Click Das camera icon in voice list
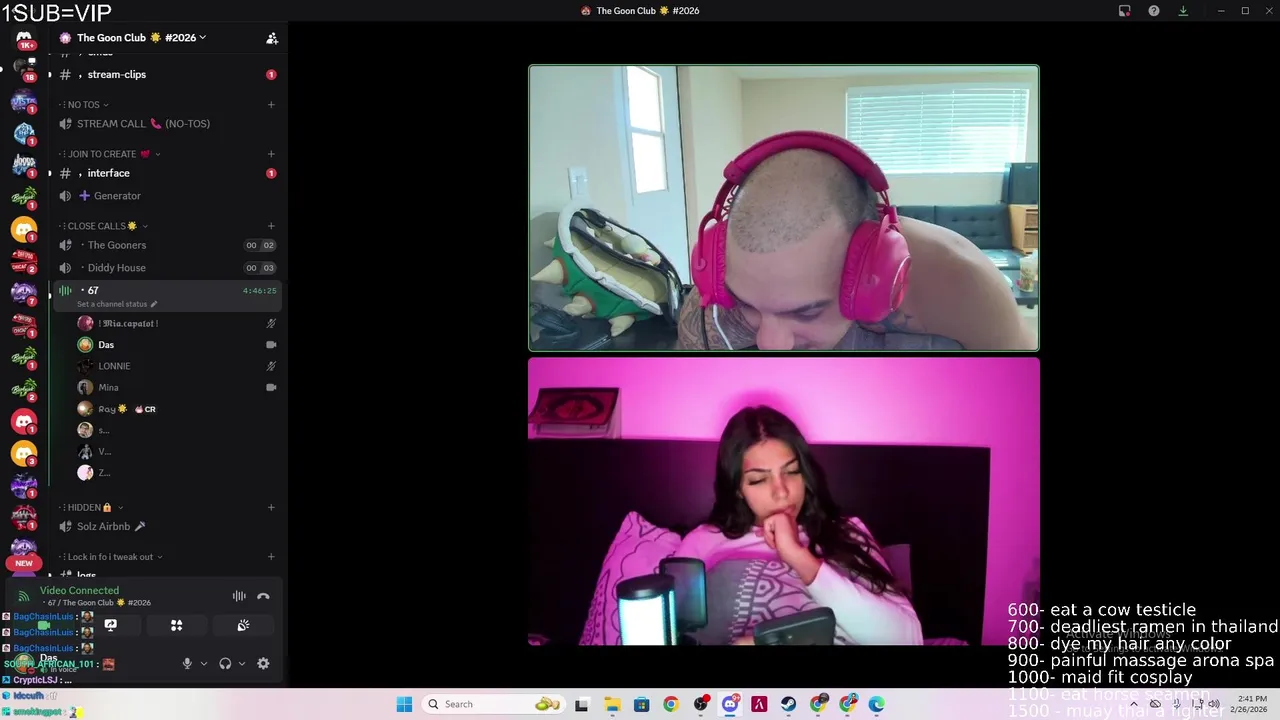This screenshot has width=1280, height=720. click(x=271, y=345)
